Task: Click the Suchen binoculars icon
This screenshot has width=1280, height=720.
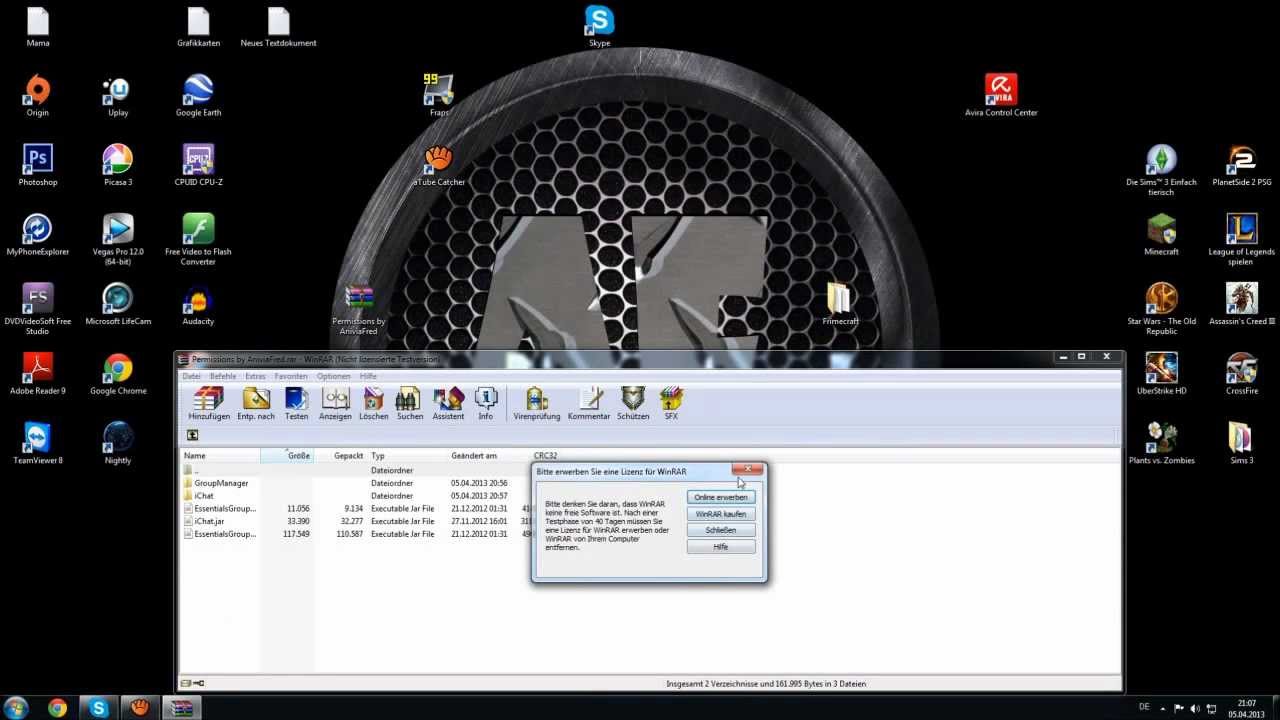Action: click(x=410, y=403)
